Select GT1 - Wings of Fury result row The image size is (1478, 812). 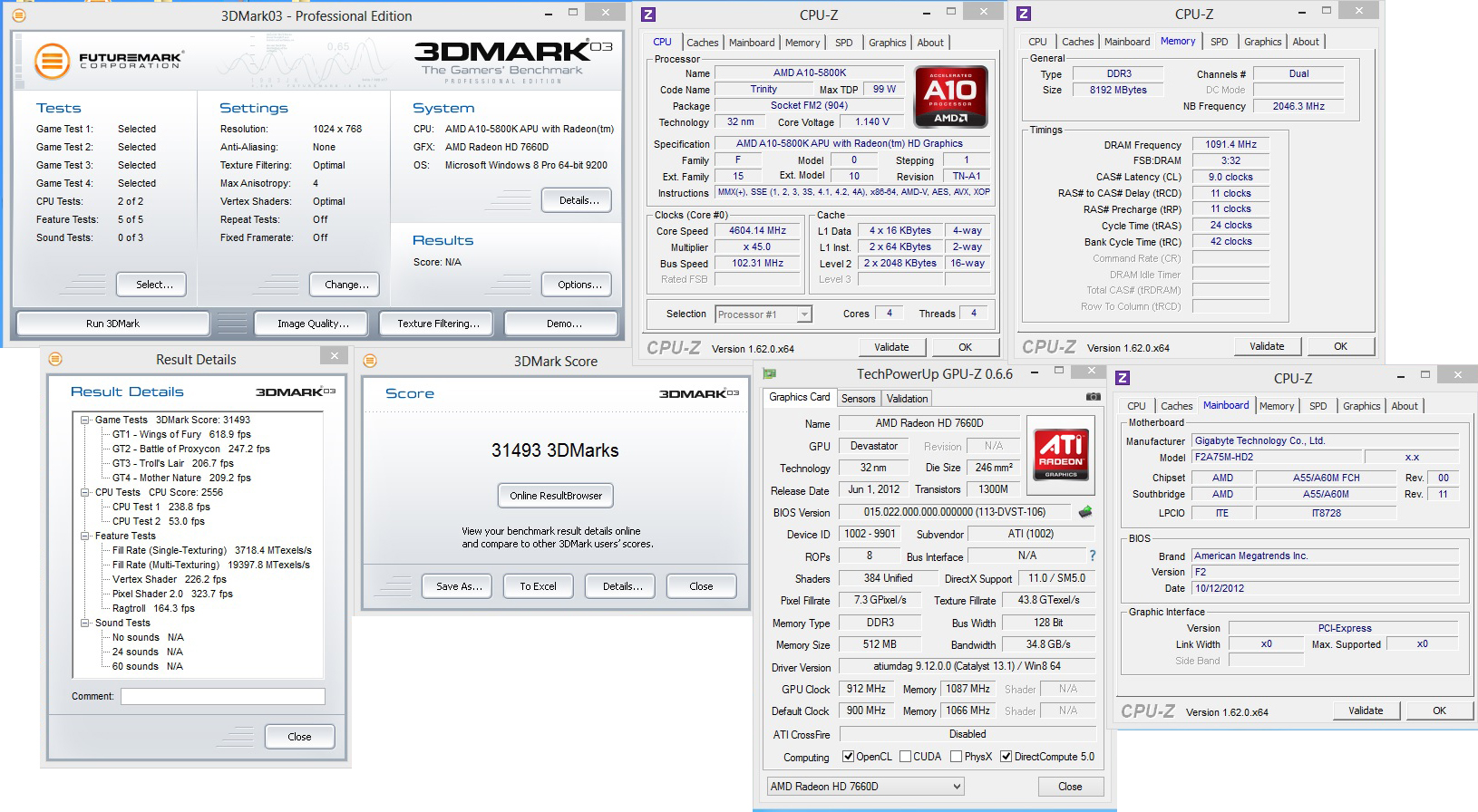181,434
